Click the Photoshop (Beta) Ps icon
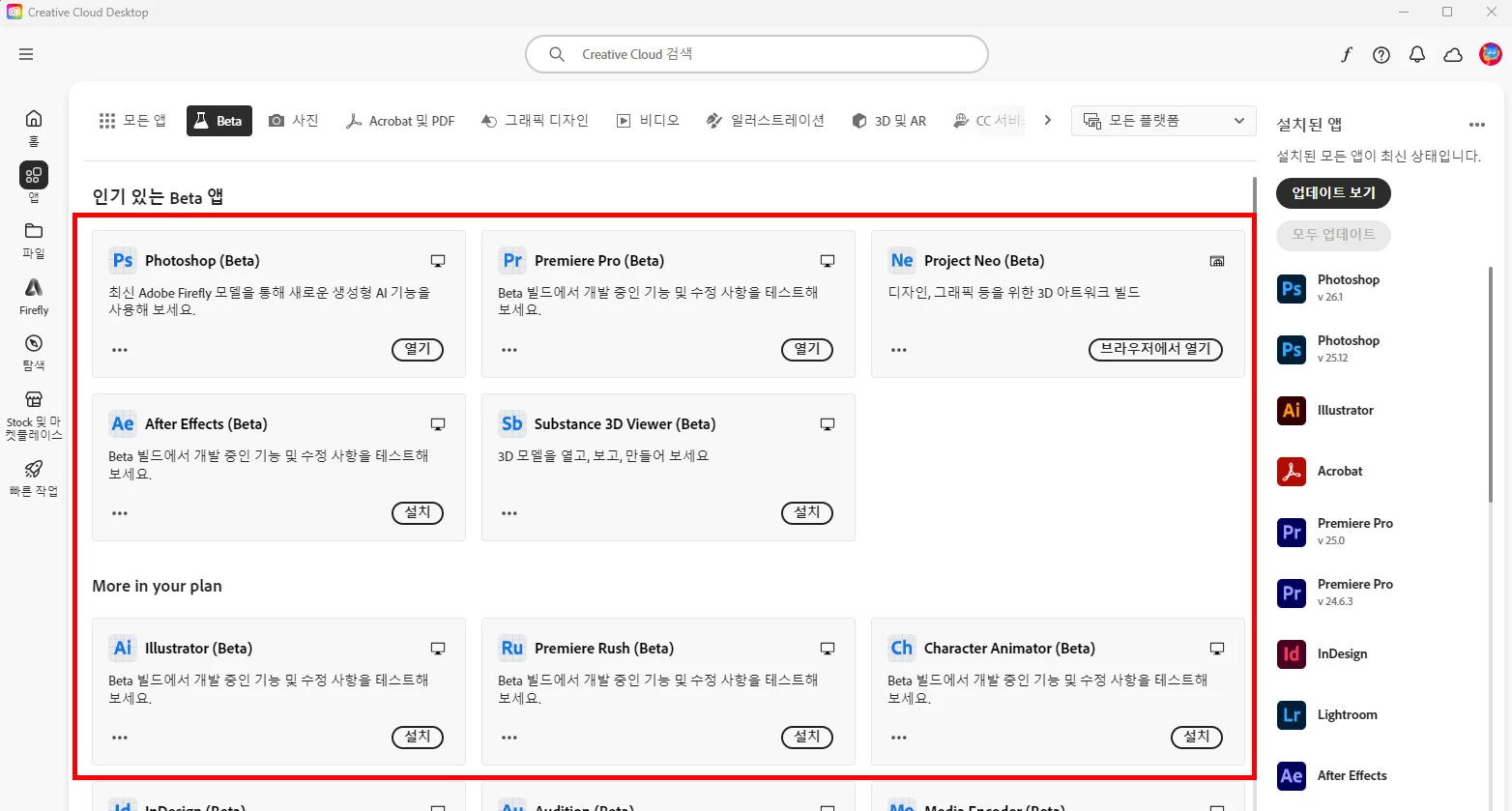 click(x=123, y=260)
